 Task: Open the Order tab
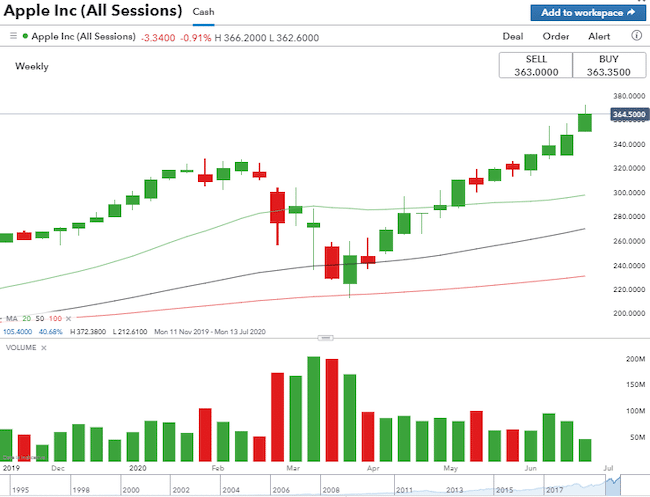pyautogui.click(x=556, y=36)
